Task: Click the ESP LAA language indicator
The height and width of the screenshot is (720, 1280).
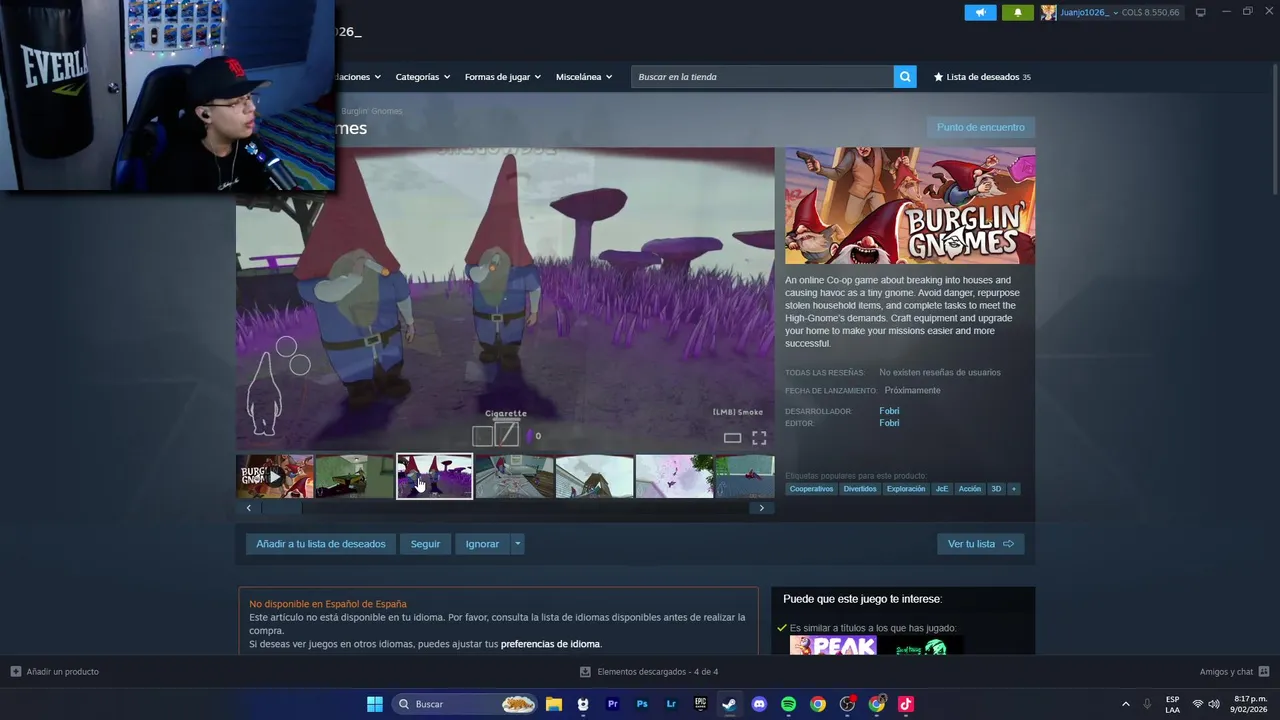Action: click(x=1172, y=704)
